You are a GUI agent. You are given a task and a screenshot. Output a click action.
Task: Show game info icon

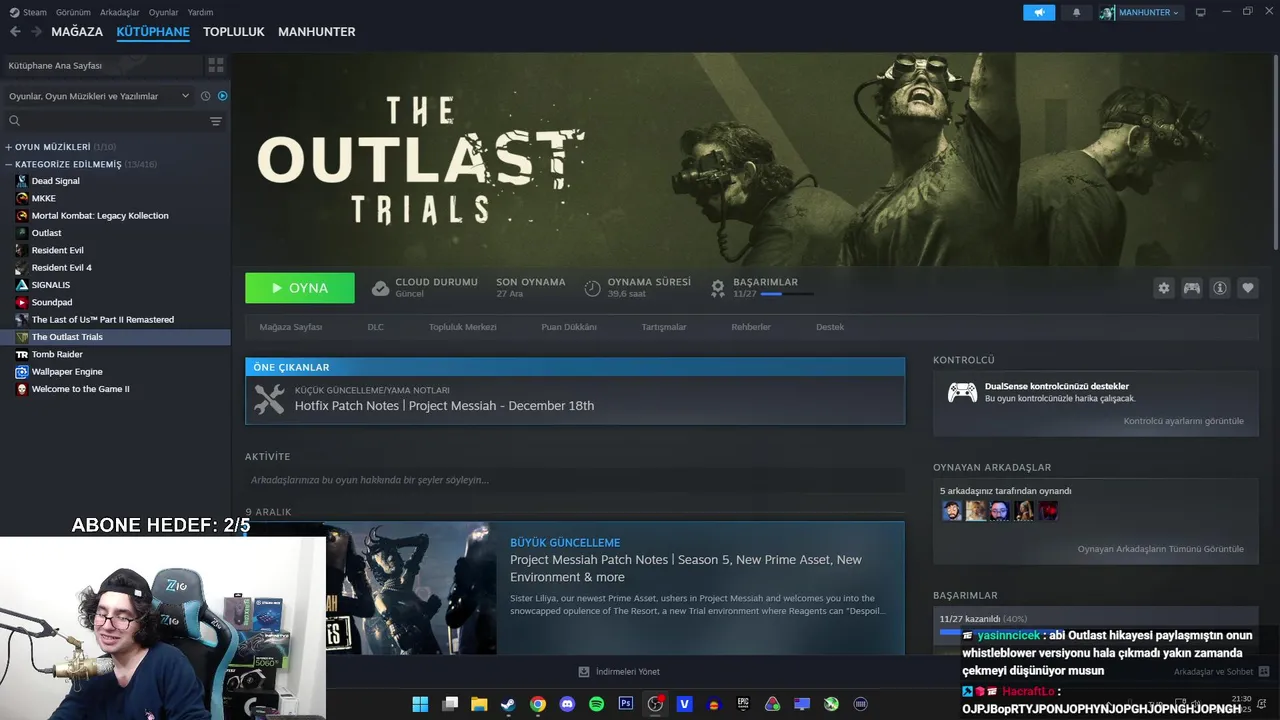point(1220,288)
